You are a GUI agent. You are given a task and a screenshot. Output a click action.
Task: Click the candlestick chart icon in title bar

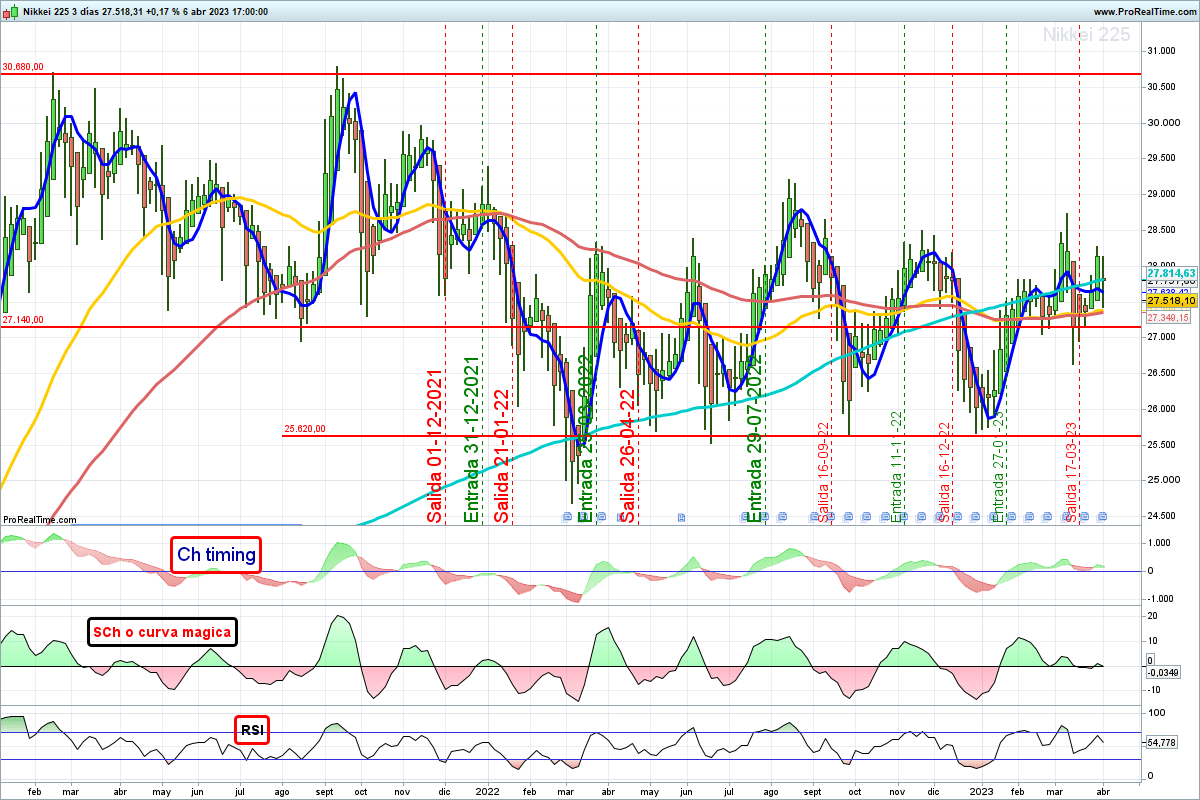[9, 11]
